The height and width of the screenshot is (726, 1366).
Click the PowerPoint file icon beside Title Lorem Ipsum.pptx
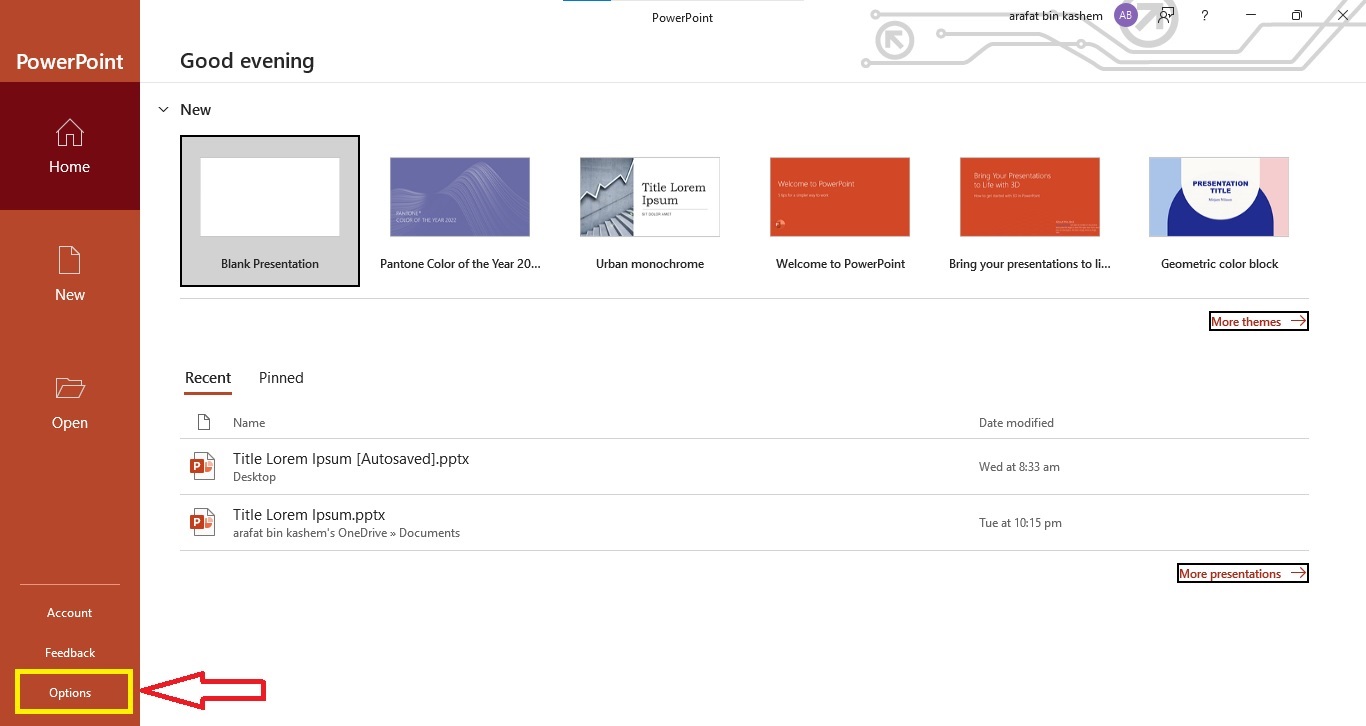point(202,521)
